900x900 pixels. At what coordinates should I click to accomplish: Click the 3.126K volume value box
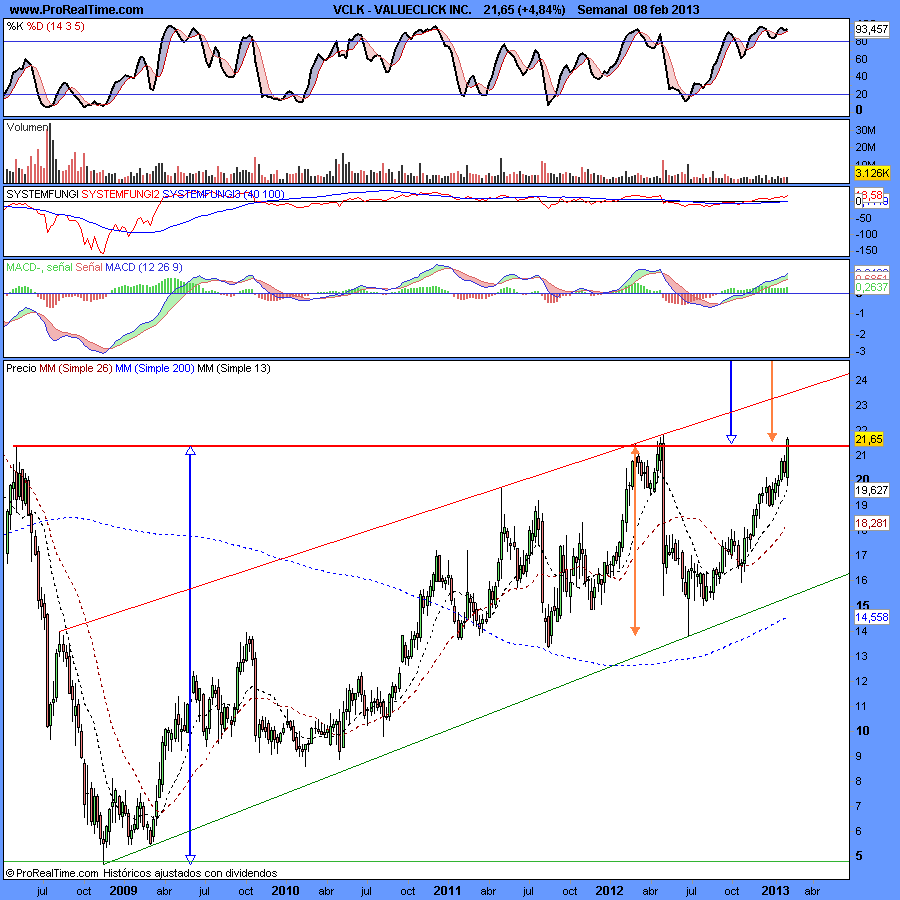click(872, 173)
